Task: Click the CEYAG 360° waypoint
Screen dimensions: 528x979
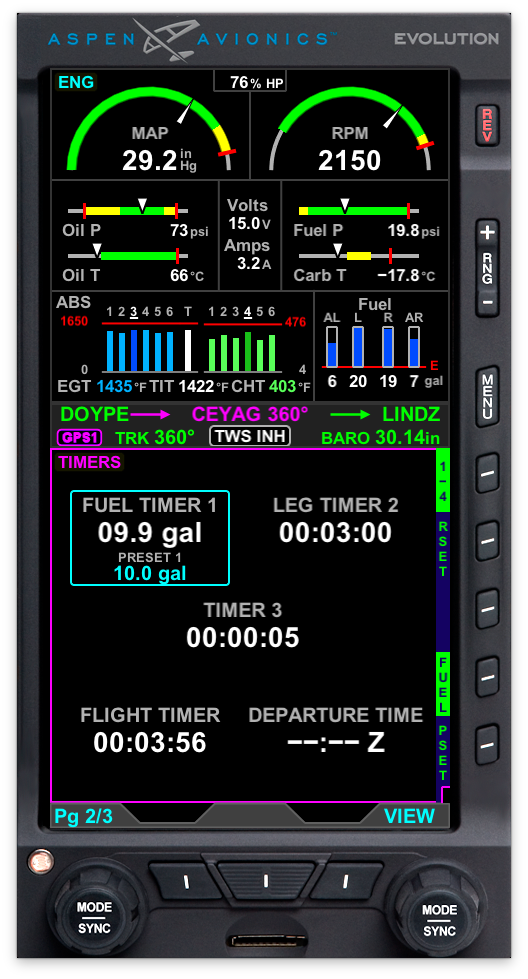Action: pos(250,414)
